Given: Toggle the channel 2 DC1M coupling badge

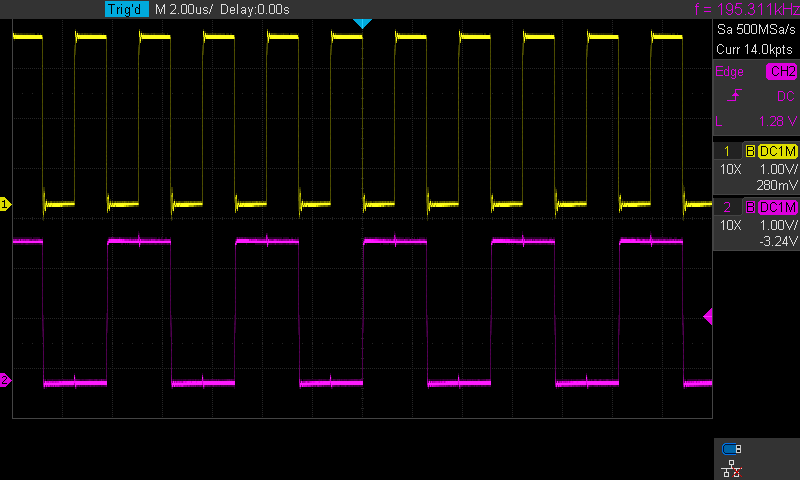Looking at the screenshot, I should [x=777, y=207].
